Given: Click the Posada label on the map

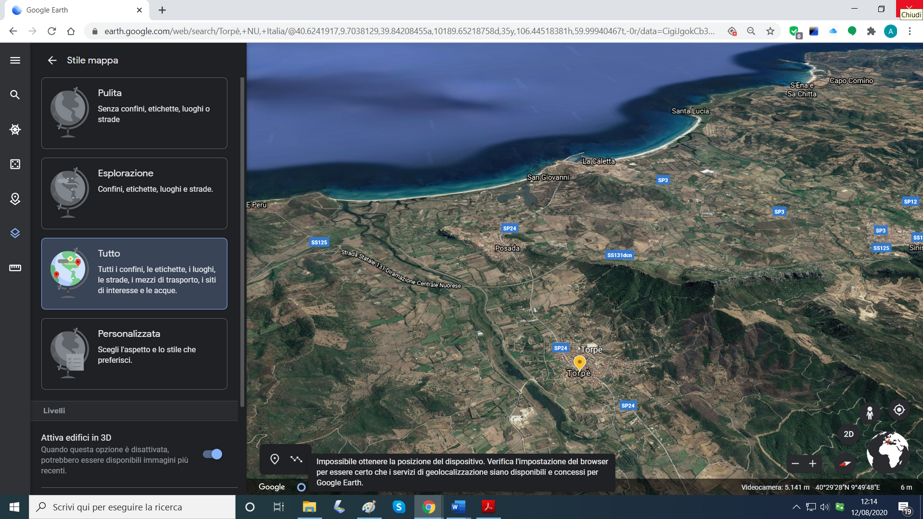Looking at the screenshot, I should tap(507, 248).
